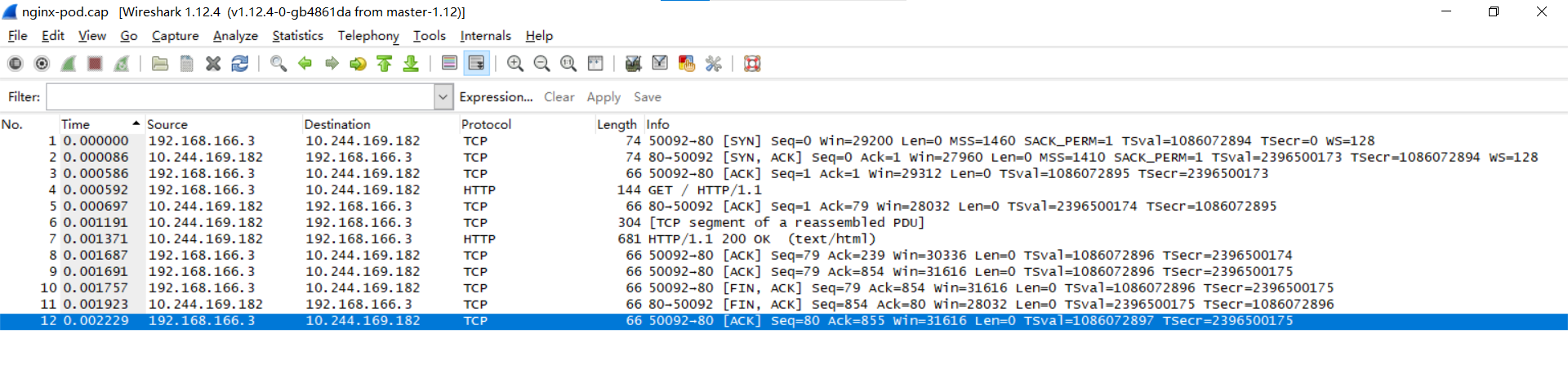Image resolution: width=1568 pixels, height=370 pixels.
Task: Sort by the Source column header
Action: [224, 124]
